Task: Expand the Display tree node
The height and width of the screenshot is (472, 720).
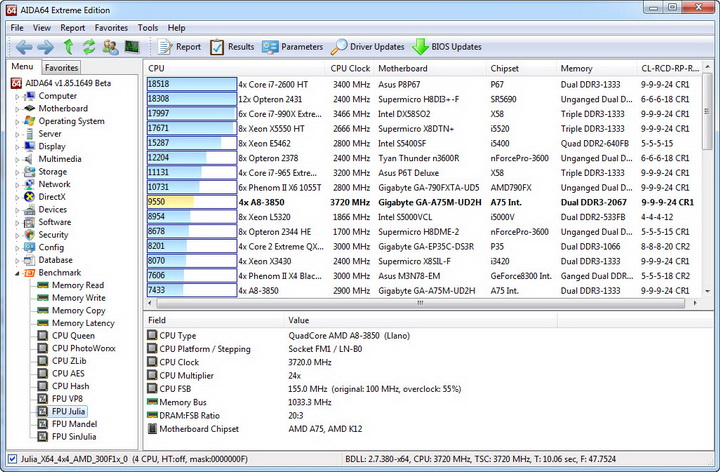Action: (x=17, y=147)
